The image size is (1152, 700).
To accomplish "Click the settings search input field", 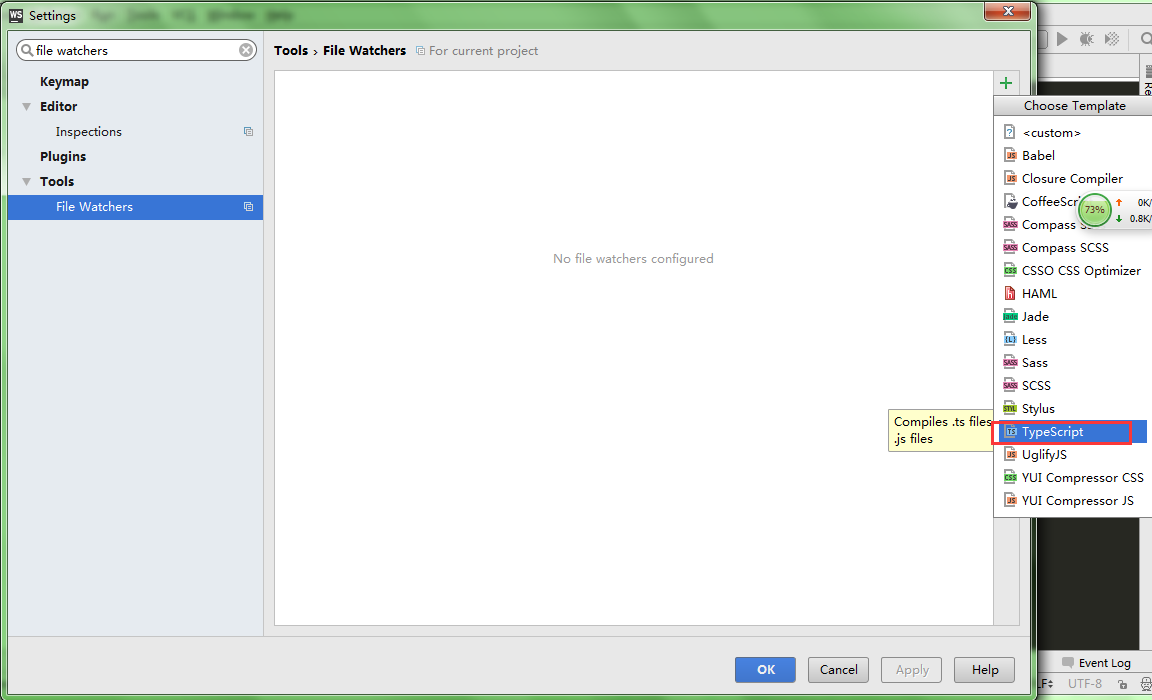I will point(136,50).
